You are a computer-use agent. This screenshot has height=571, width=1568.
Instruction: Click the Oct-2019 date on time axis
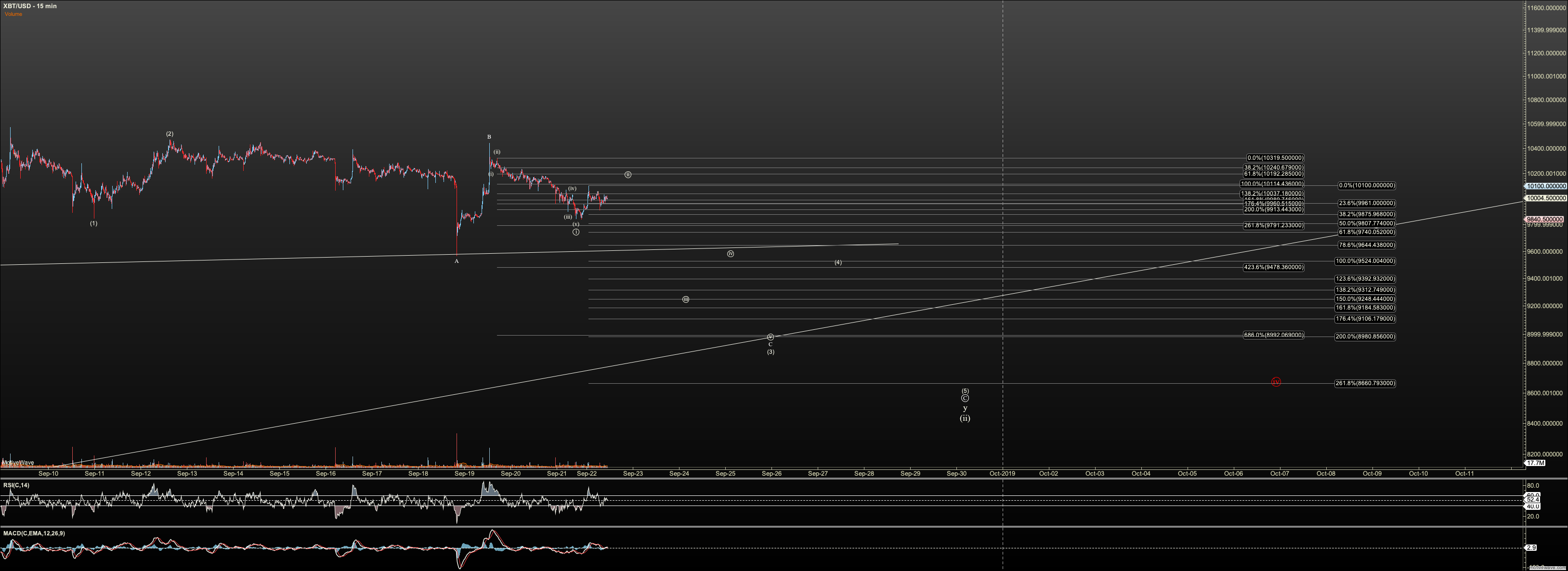click(1002, 473)
